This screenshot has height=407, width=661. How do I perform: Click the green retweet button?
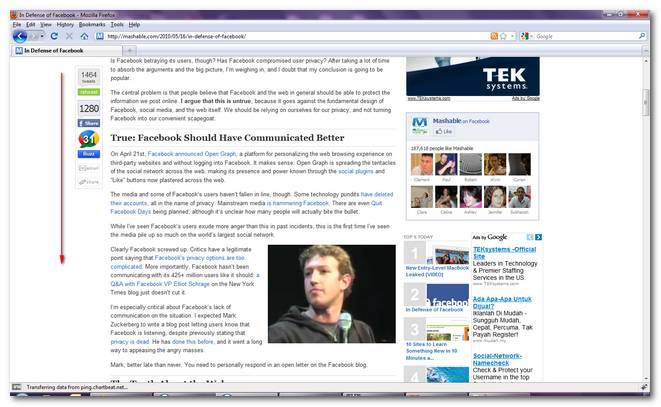(89, 92)
